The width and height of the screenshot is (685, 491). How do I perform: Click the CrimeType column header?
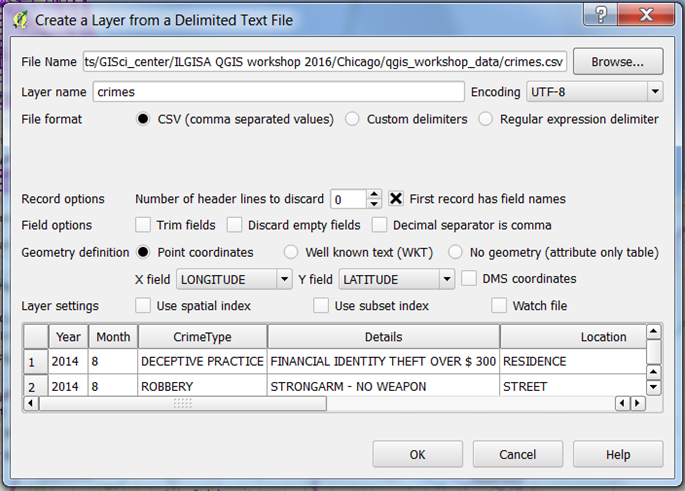click(202, 337)
